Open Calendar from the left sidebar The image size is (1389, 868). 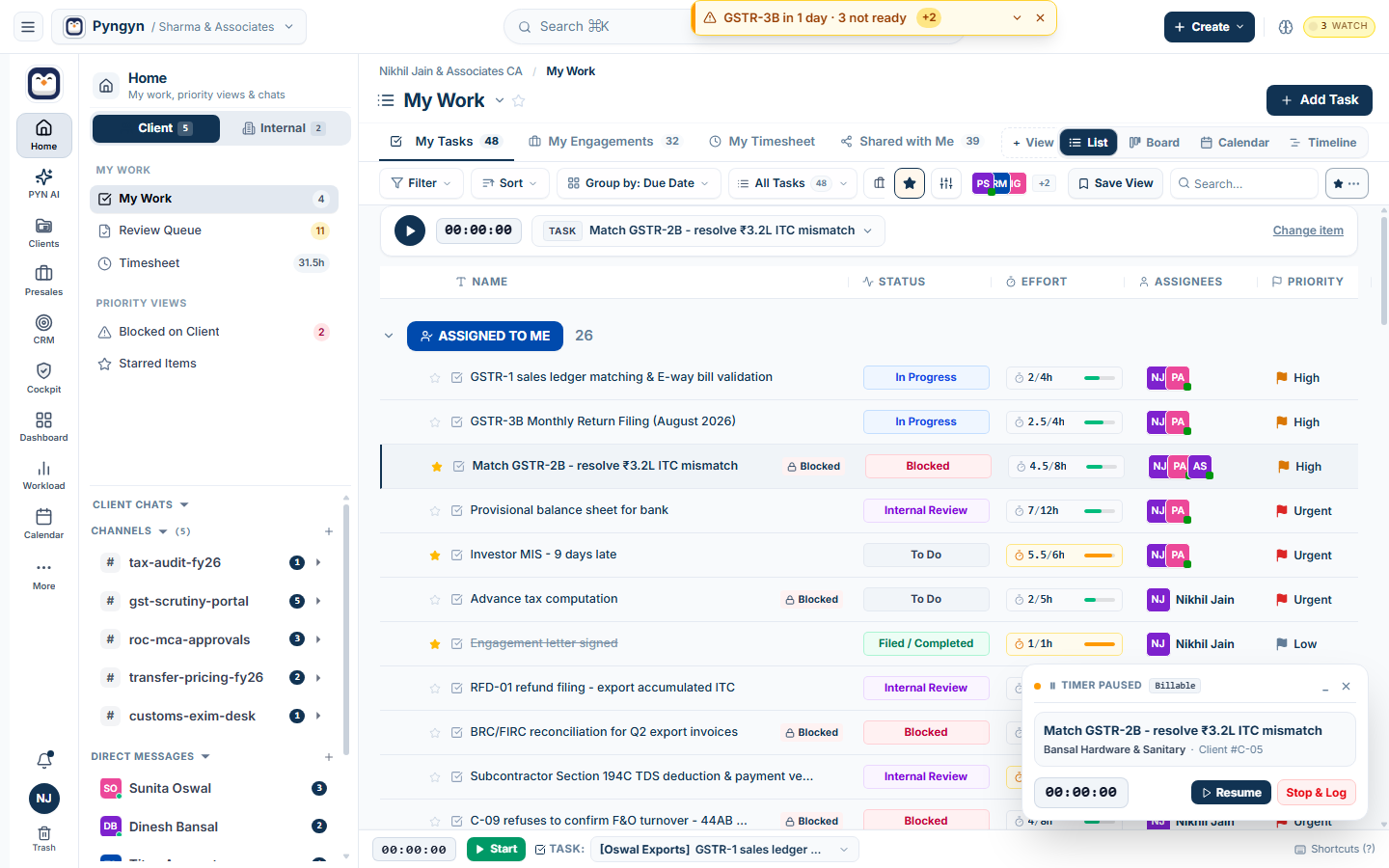pos(43,523)
